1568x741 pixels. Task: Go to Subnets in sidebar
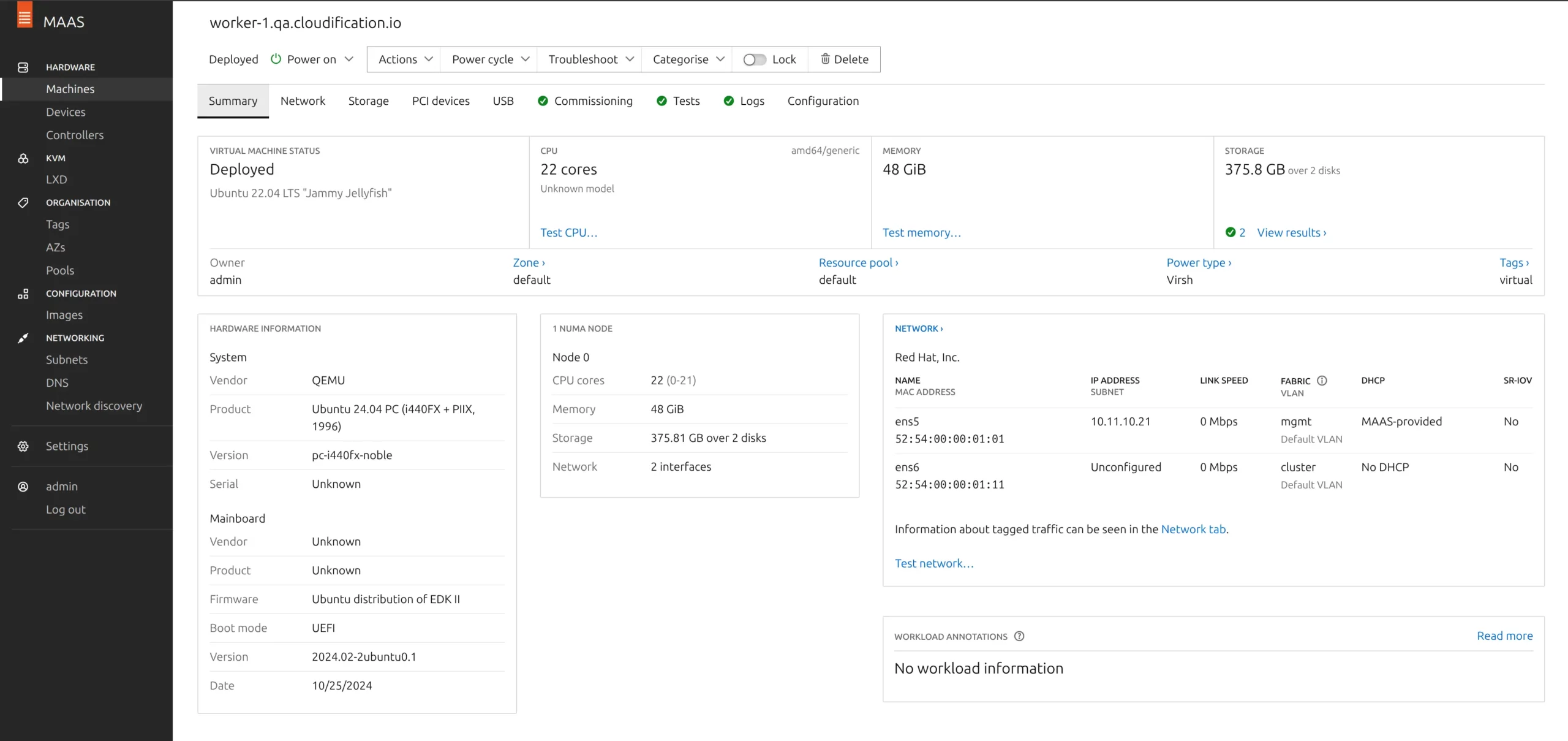pos(67,360)
